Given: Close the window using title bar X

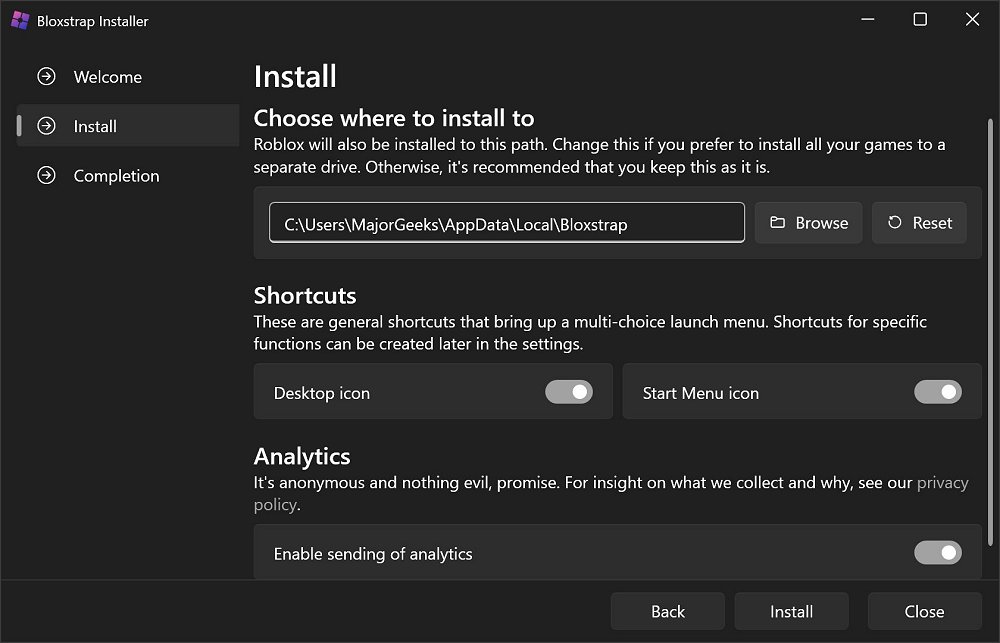Looking at the screenshot, I should [972, 20].
